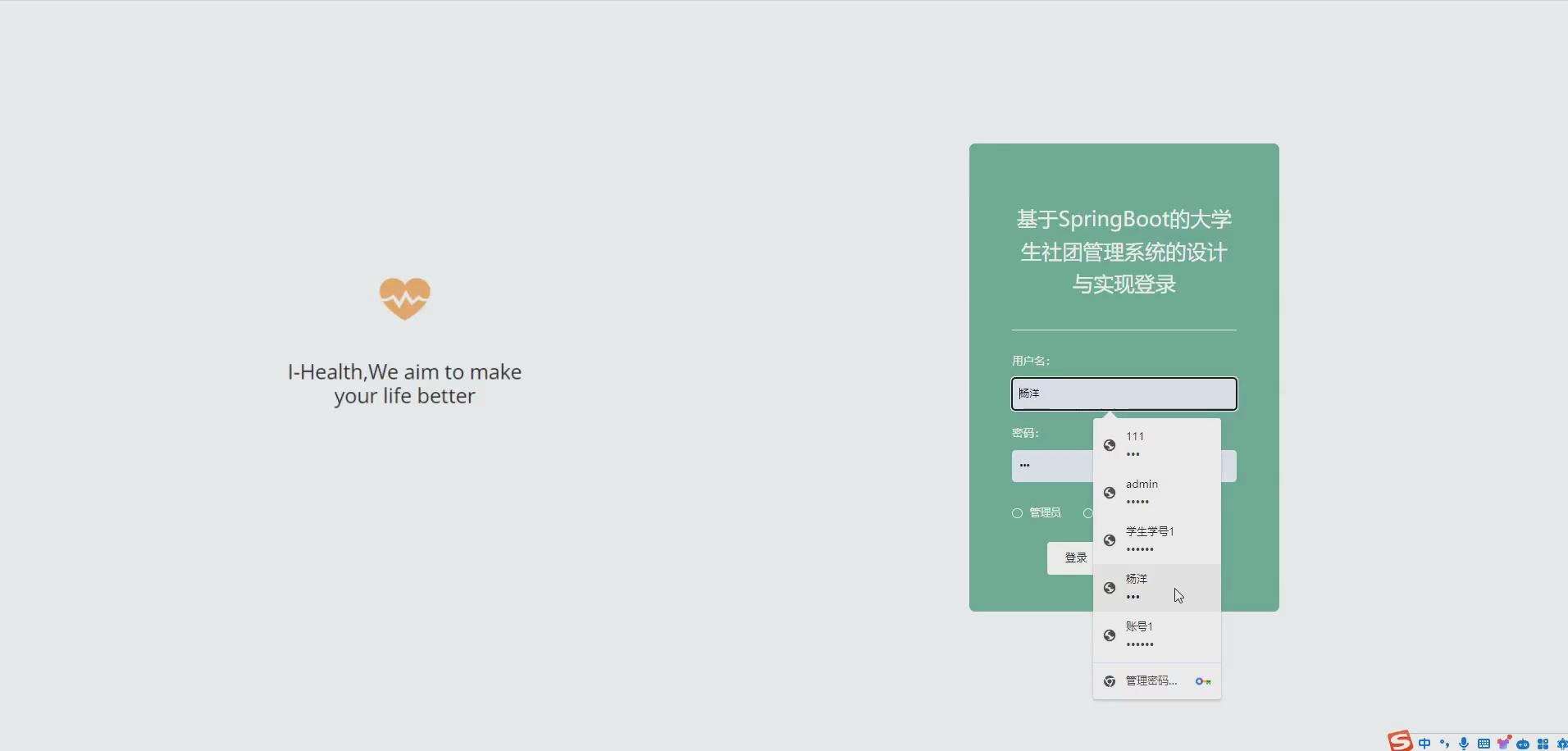Select the 杨洋 autofill entry
This screenshot has height=751, width=1568.
tap(1148, 587)
